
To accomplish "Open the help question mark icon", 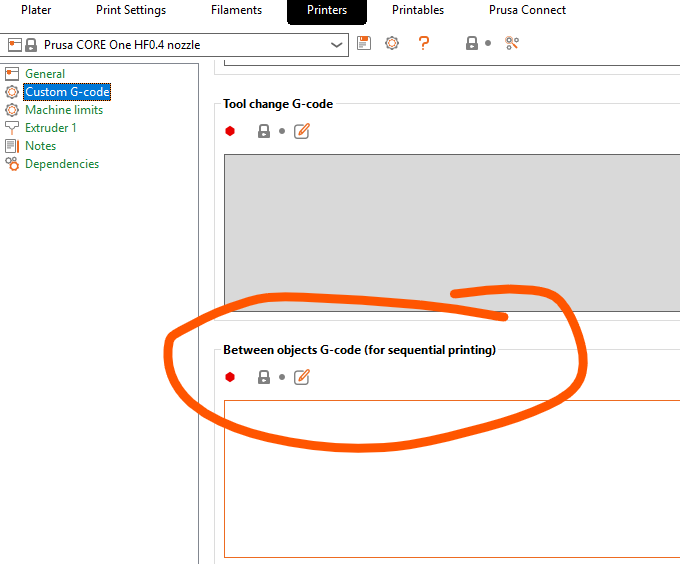I will tap(424, 43).
